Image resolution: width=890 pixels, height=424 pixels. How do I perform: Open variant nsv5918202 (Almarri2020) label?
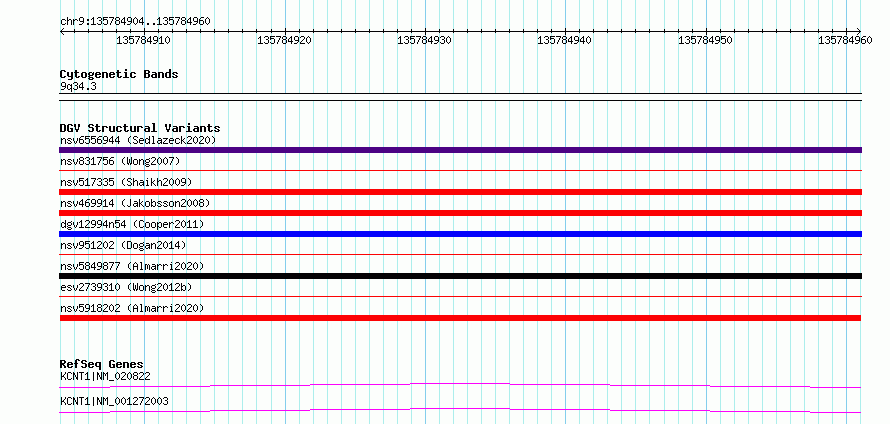pyautogui.click(x=132, y=308)
